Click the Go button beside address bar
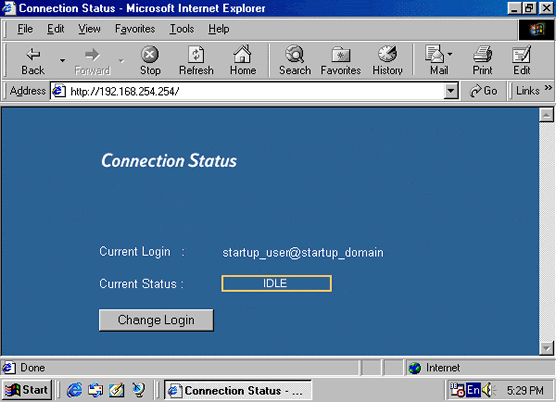 [484, 91]
